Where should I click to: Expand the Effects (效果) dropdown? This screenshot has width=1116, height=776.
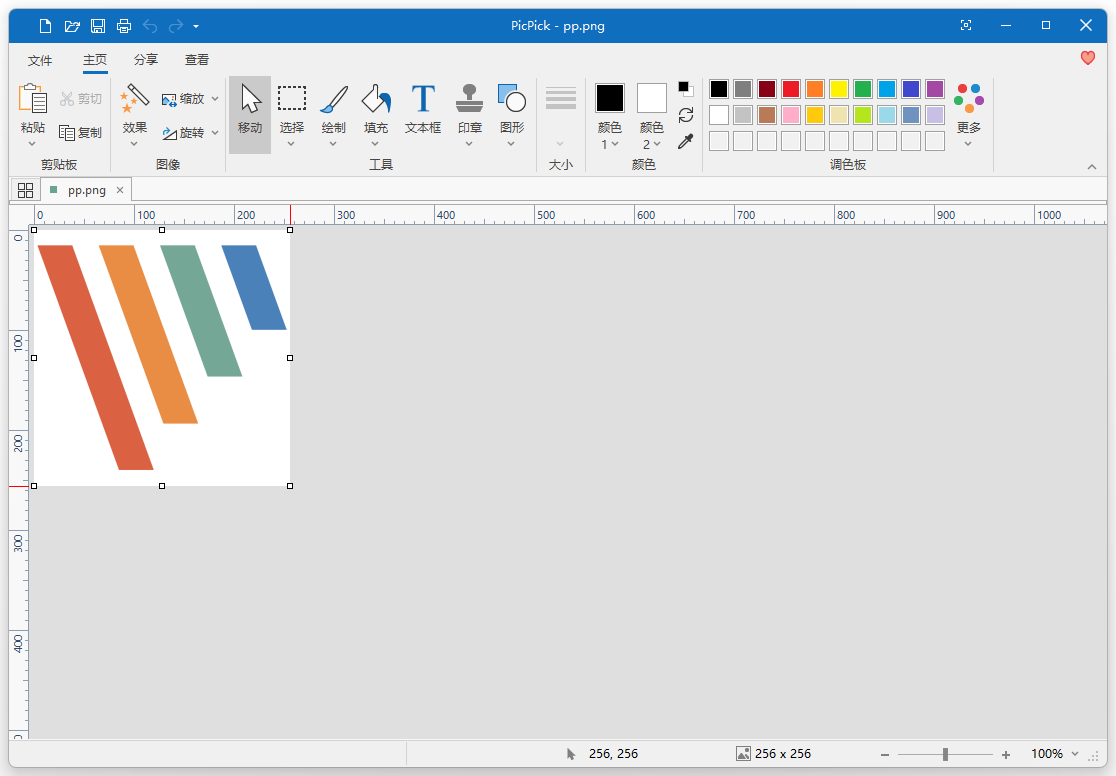[134, 127]
